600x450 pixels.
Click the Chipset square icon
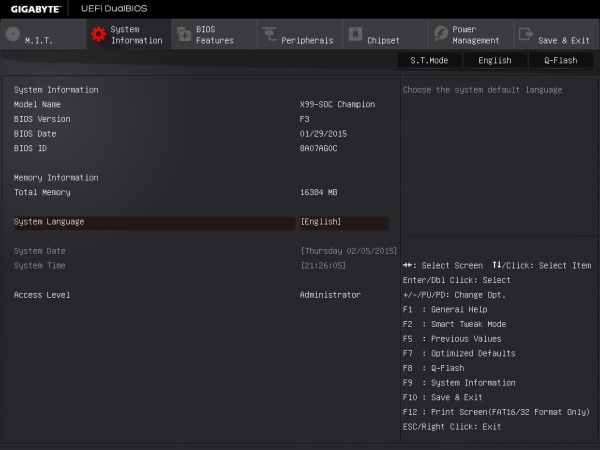(x=355, y=34)
